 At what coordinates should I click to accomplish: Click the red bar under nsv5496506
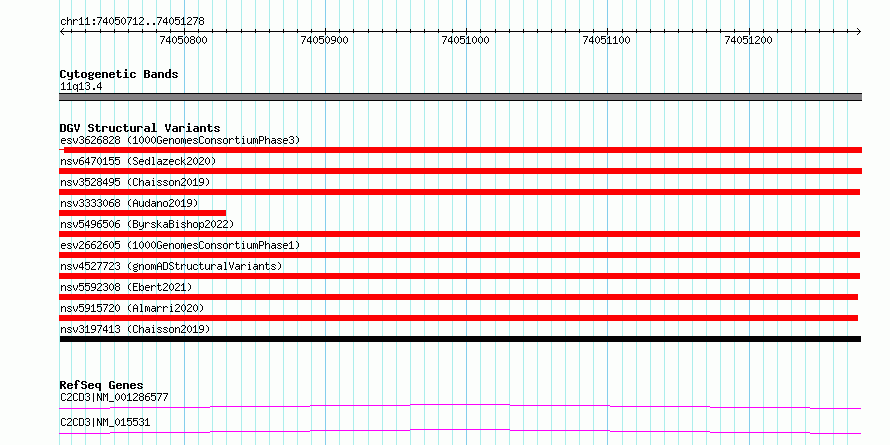click(x=460, y=234)
